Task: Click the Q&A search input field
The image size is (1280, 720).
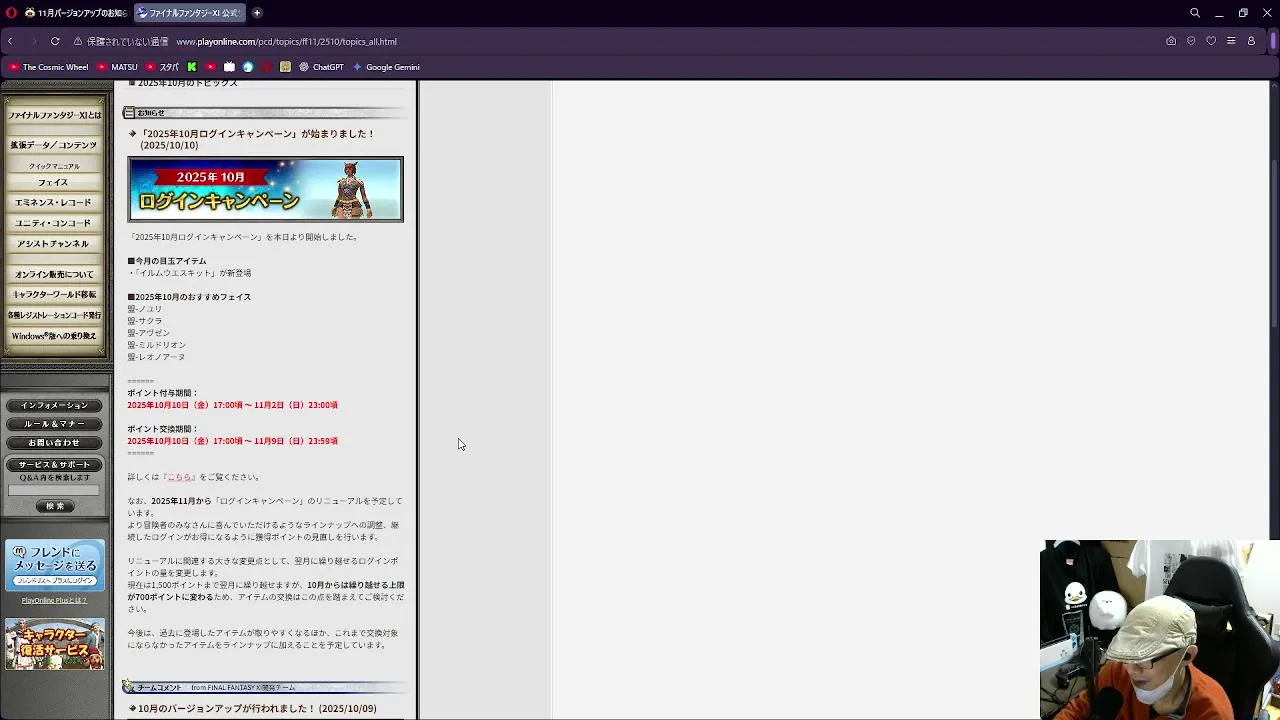Action: (54, 490)
